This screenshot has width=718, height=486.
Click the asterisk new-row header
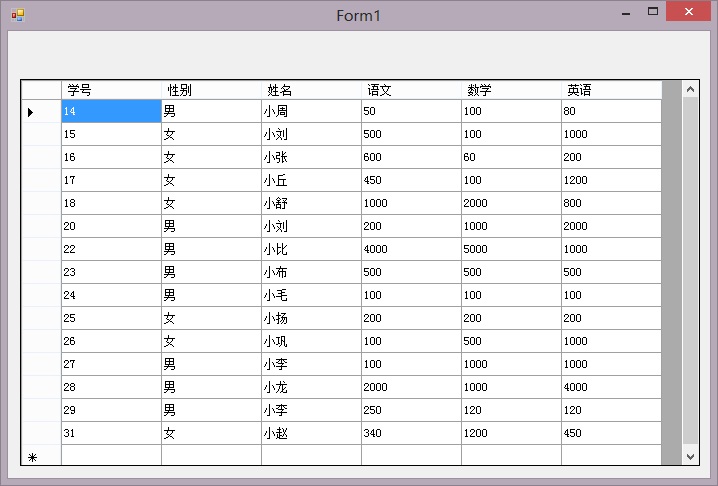pyautogui.click(x=32, y=457)
